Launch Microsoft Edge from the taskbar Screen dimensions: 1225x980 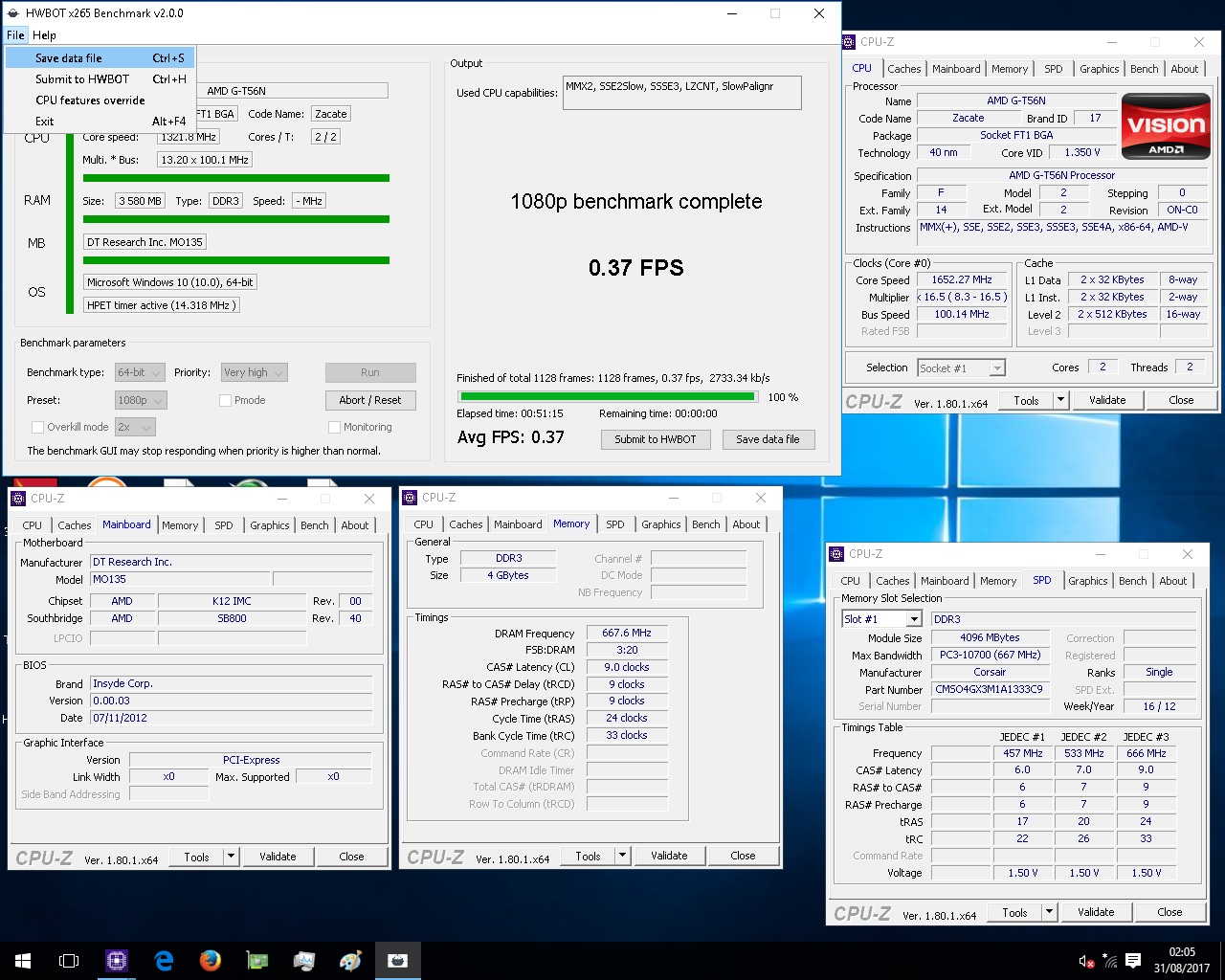(x=164, y=960)
